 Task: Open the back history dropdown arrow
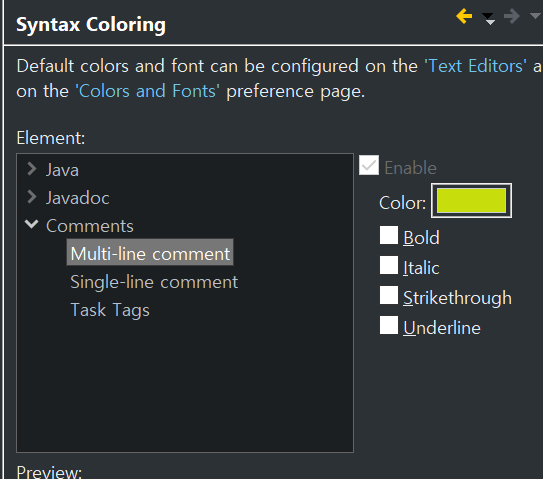489,18
